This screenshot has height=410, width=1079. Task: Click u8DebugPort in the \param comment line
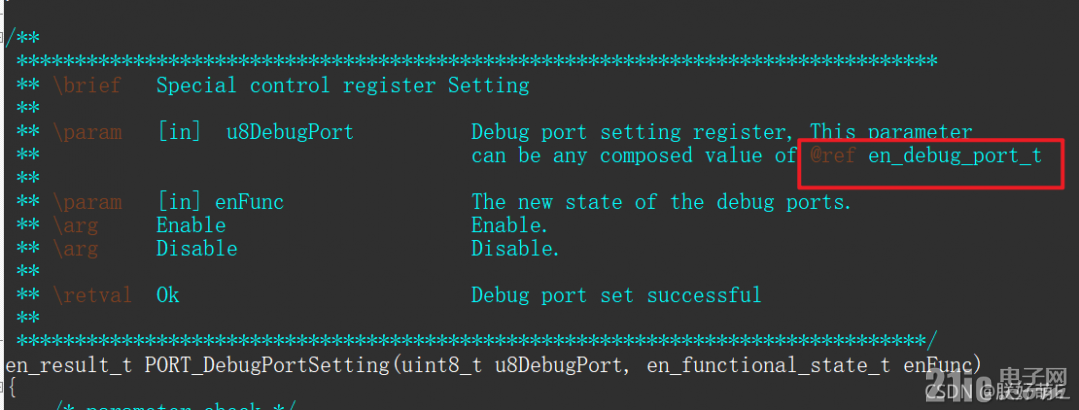pos(290,132)
